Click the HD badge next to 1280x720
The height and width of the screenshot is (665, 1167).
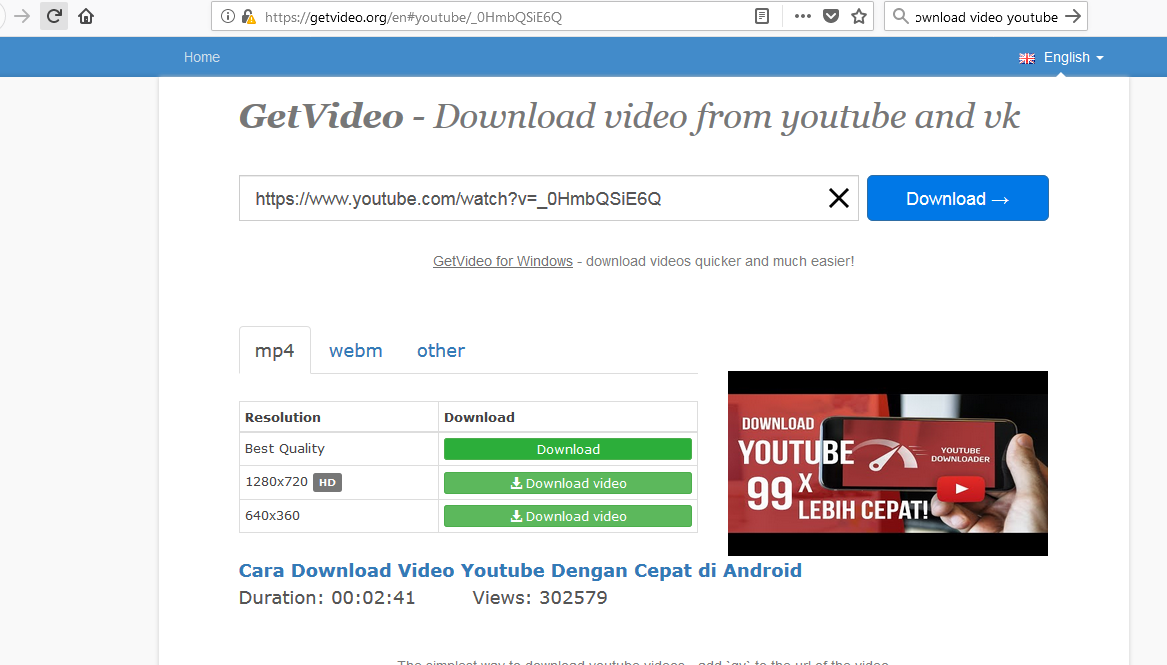(x=327, y=482)
